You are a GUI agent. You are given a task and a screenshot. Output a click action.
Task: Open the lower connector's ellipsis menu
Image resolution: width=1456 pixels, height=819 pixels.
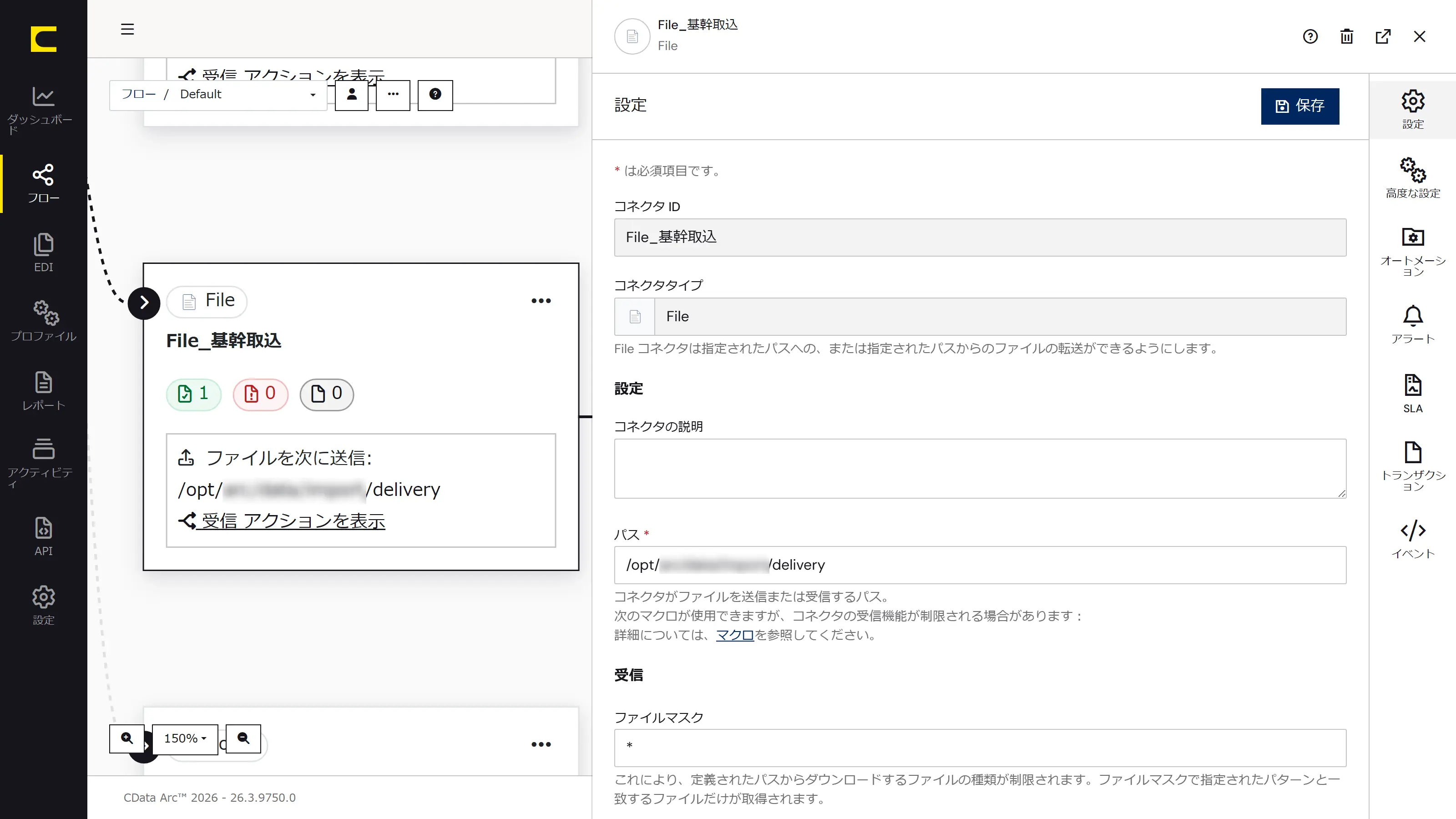(541, 744)
